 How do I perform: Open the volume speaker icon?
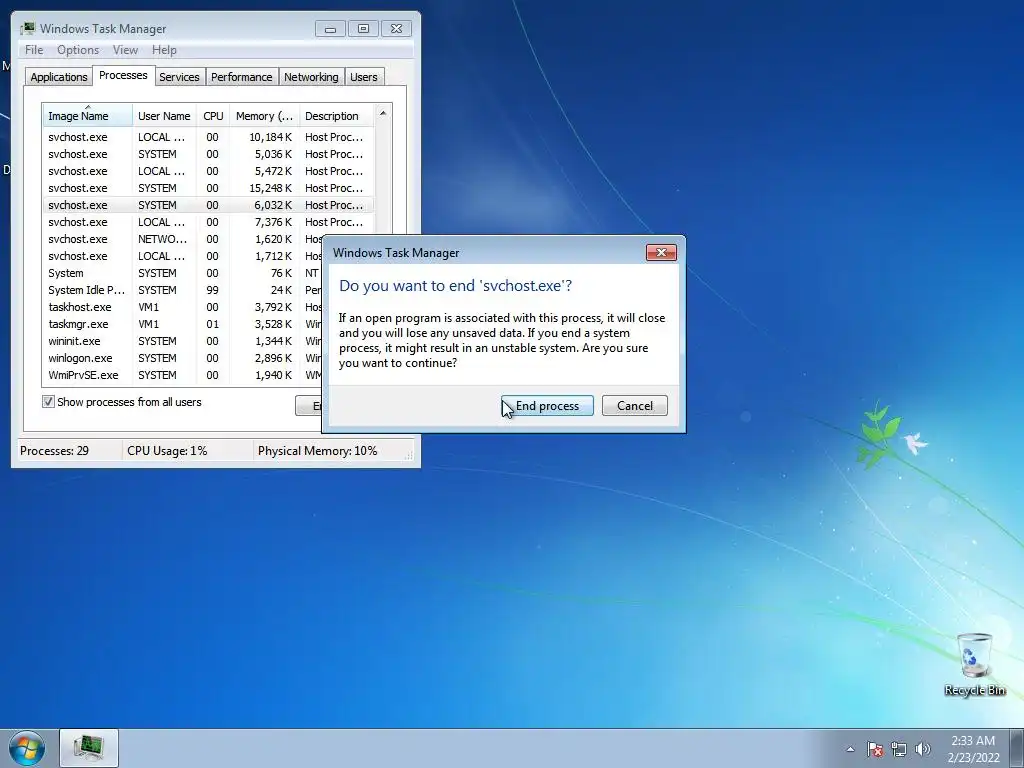[922, 749]
